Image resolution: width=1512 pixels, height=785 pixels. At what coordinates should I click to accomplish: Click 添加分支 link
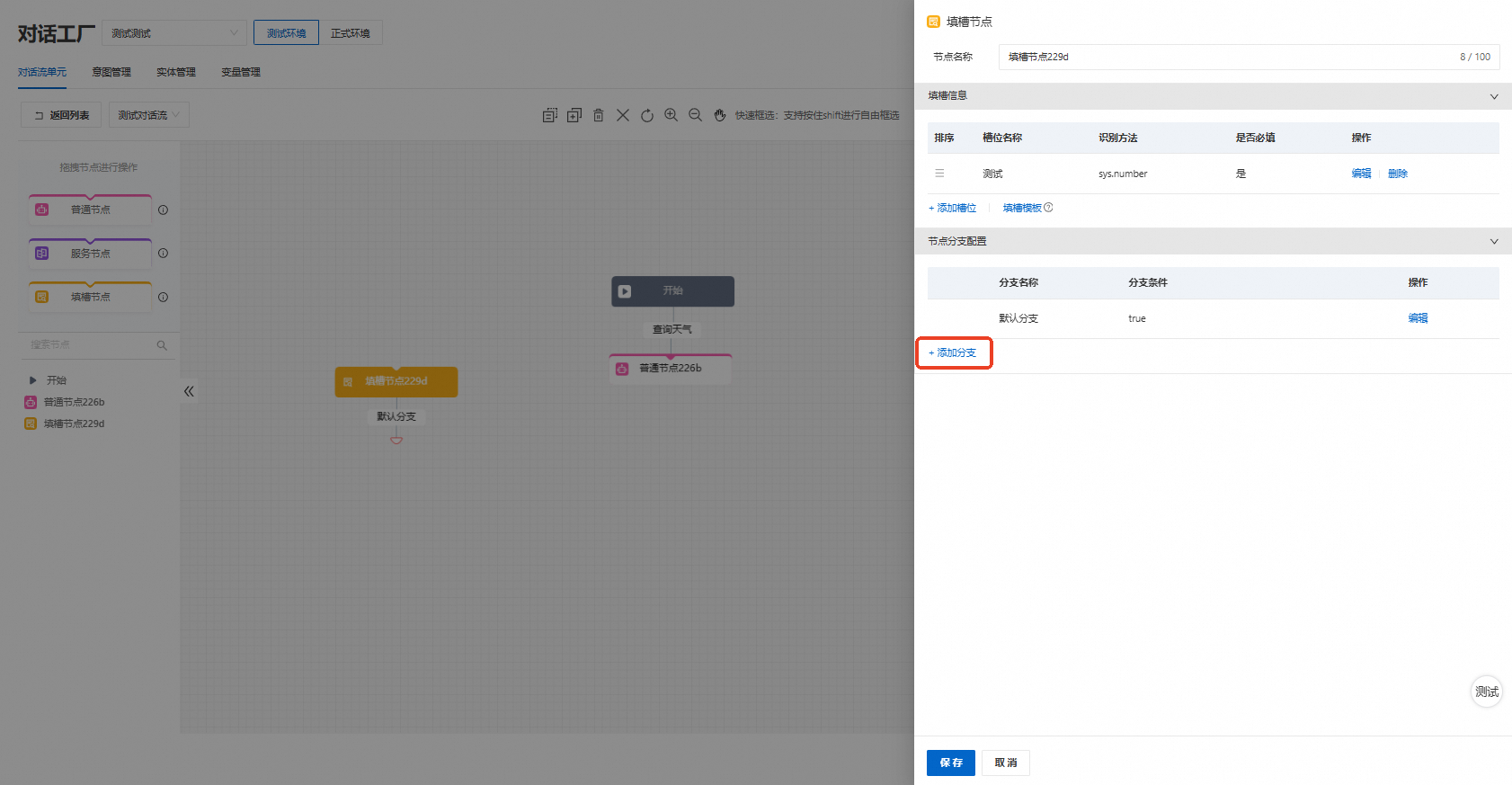coord(952,352)
